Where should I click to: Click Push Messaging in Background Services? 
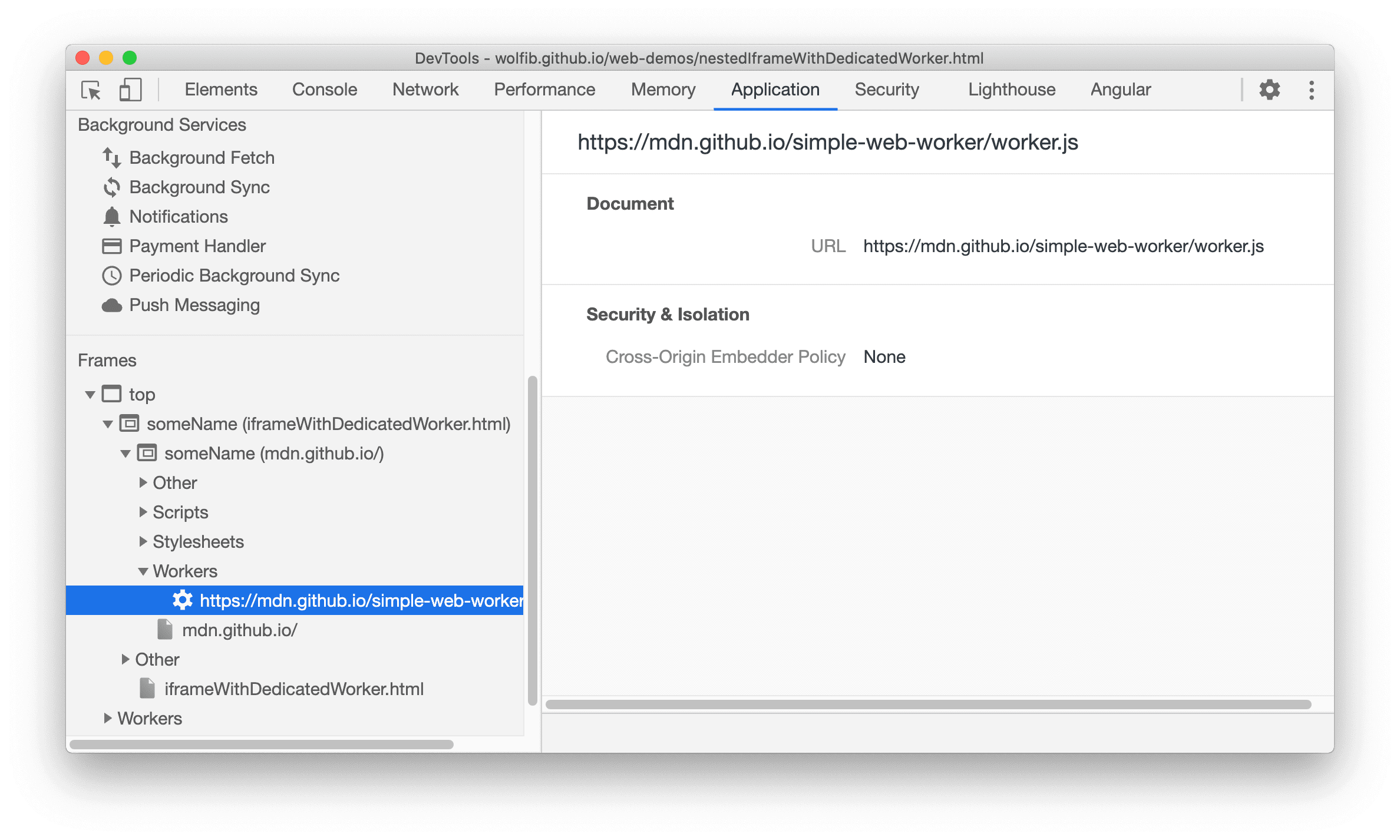point(192,304)
